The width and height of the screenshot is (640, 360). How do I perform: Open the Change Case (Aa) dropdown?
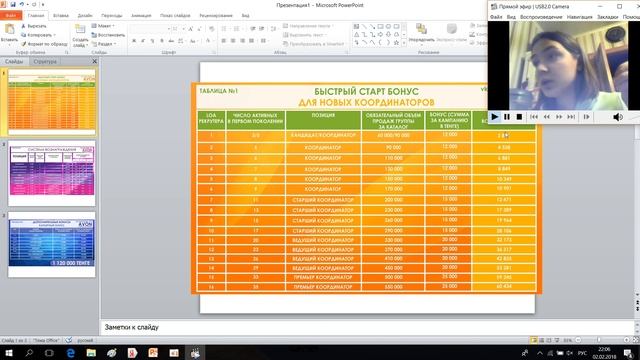click(x=193, y=41)
